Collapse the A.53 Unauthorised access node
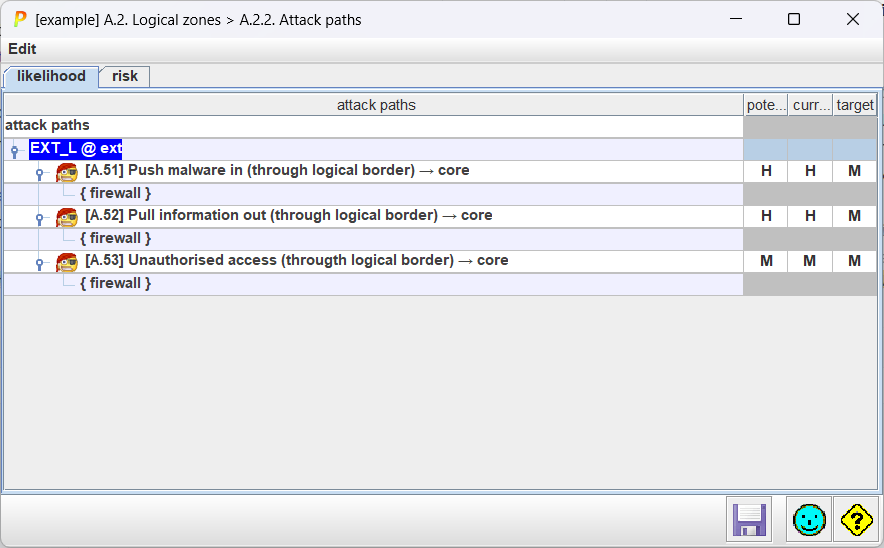Screen dimensions: 884x548 click(40, 263)
